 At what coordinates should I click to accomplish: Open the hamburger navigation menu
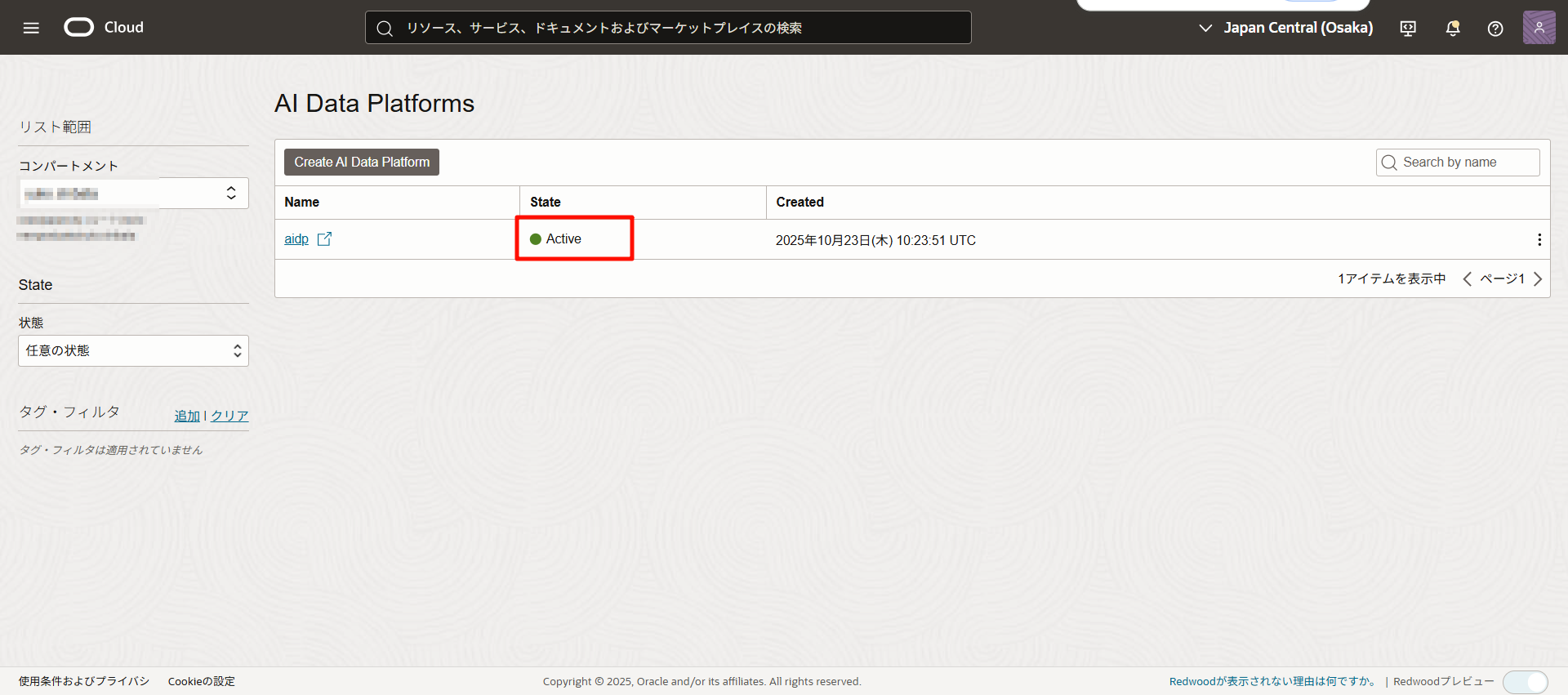[31, 28]
